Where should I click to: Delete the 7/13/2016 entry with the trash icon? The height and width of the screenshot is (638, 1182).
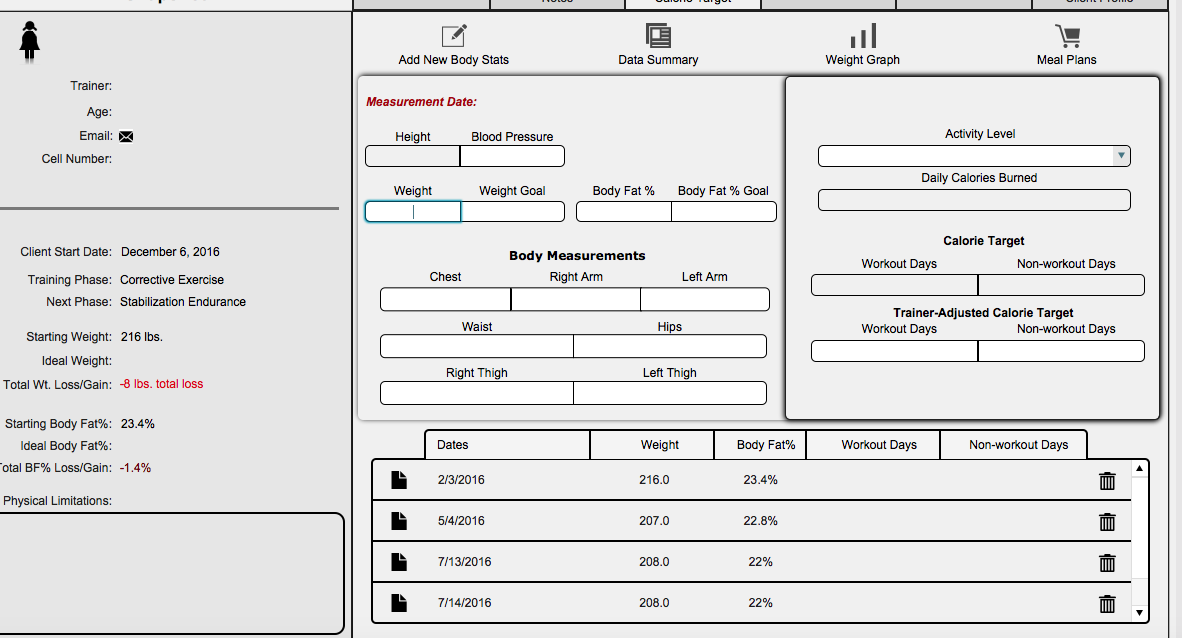(x=1107, y=563)
